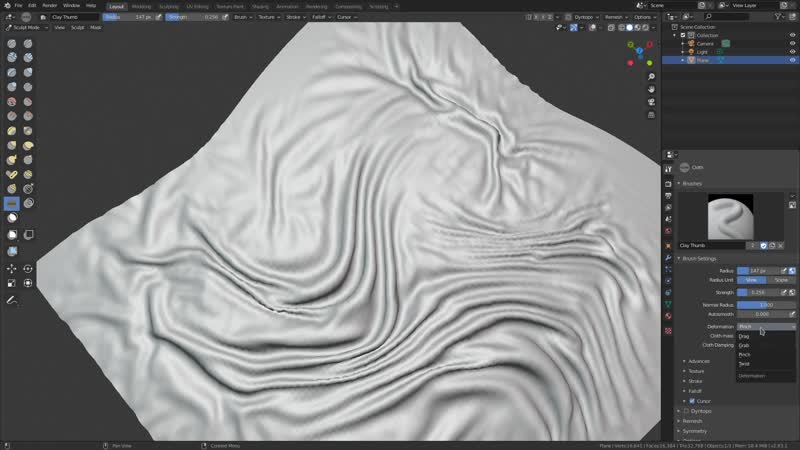The height and width of the screenshot is (450, 800).
Task: Open the Mask menu in viewport header
Action: point(95,28)
